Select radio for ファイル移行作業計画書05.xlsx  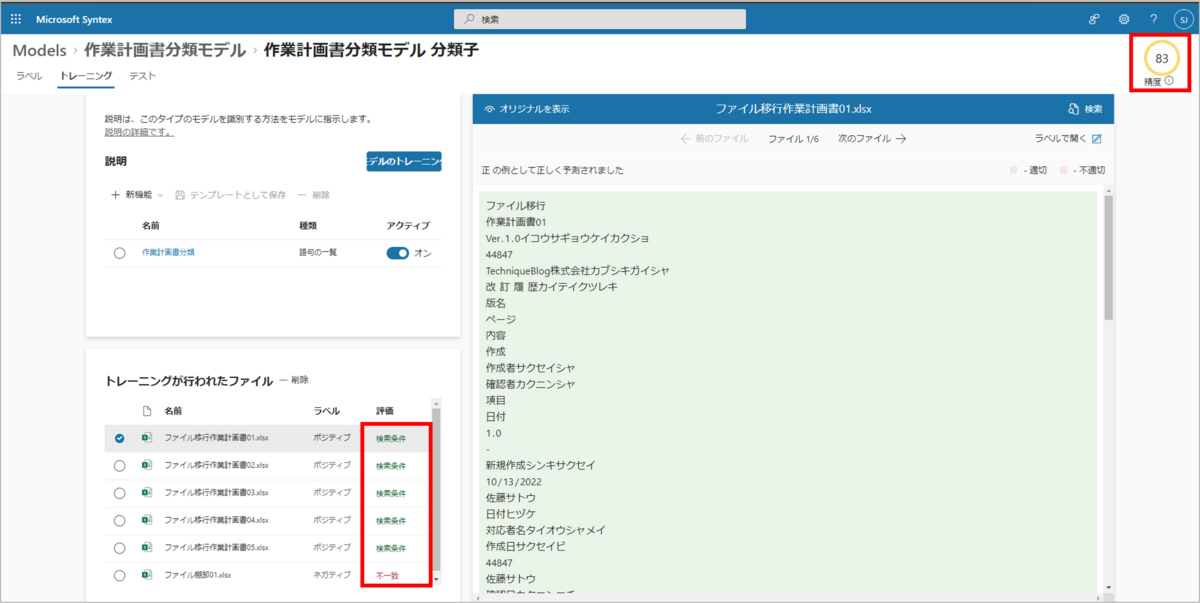point(120,548)
